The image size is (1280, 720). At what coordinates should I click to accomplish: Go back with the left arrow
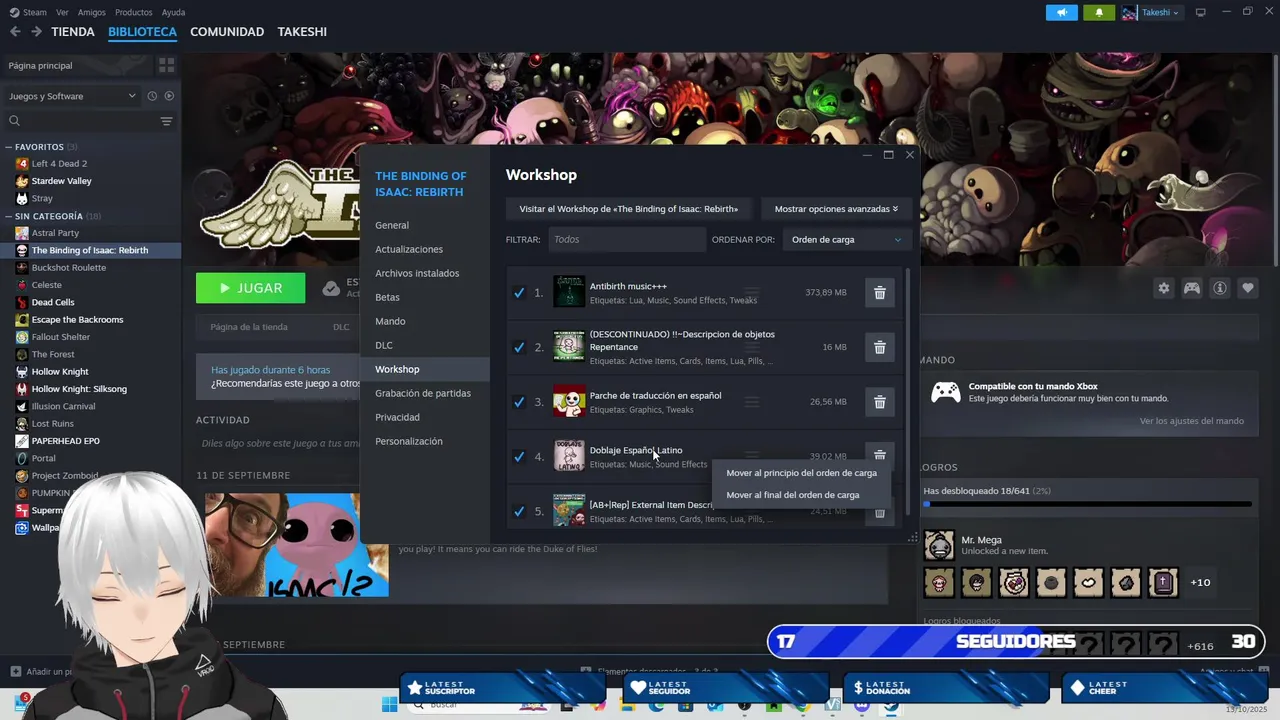[x=15, y=32]
